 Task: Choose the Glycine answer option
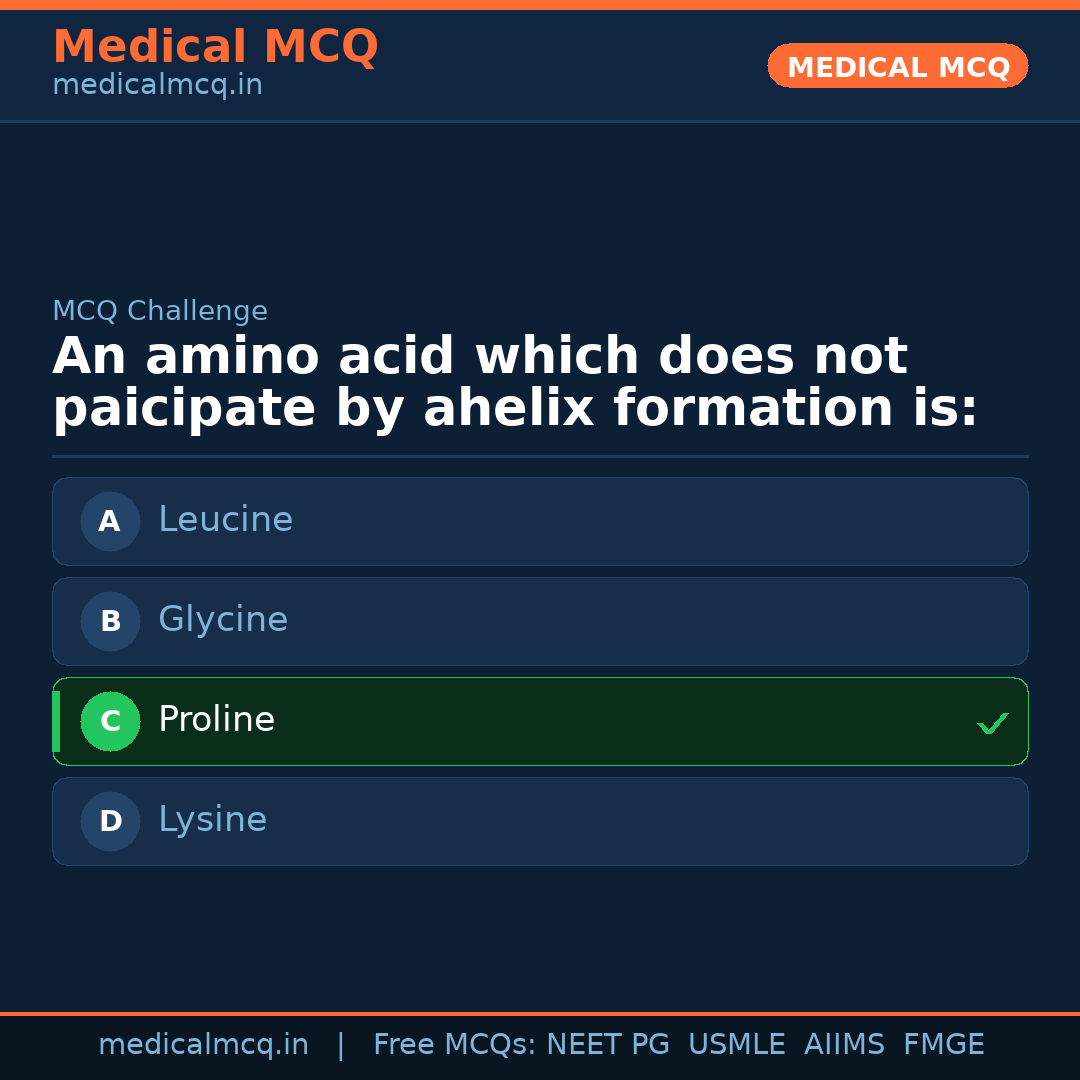[x=540, y=621]
